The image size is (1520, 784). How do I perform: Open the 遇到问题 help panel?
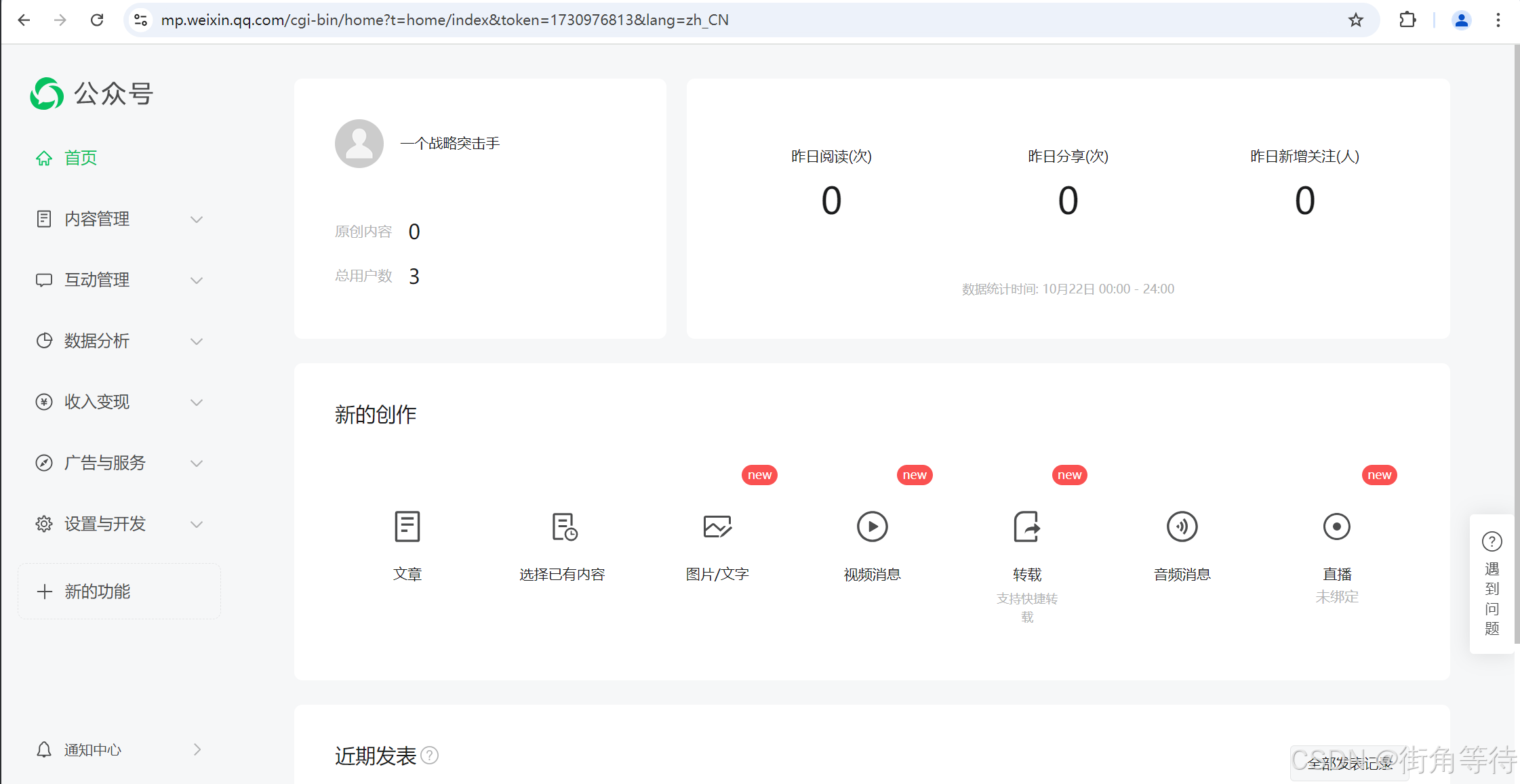(1492, 584)
